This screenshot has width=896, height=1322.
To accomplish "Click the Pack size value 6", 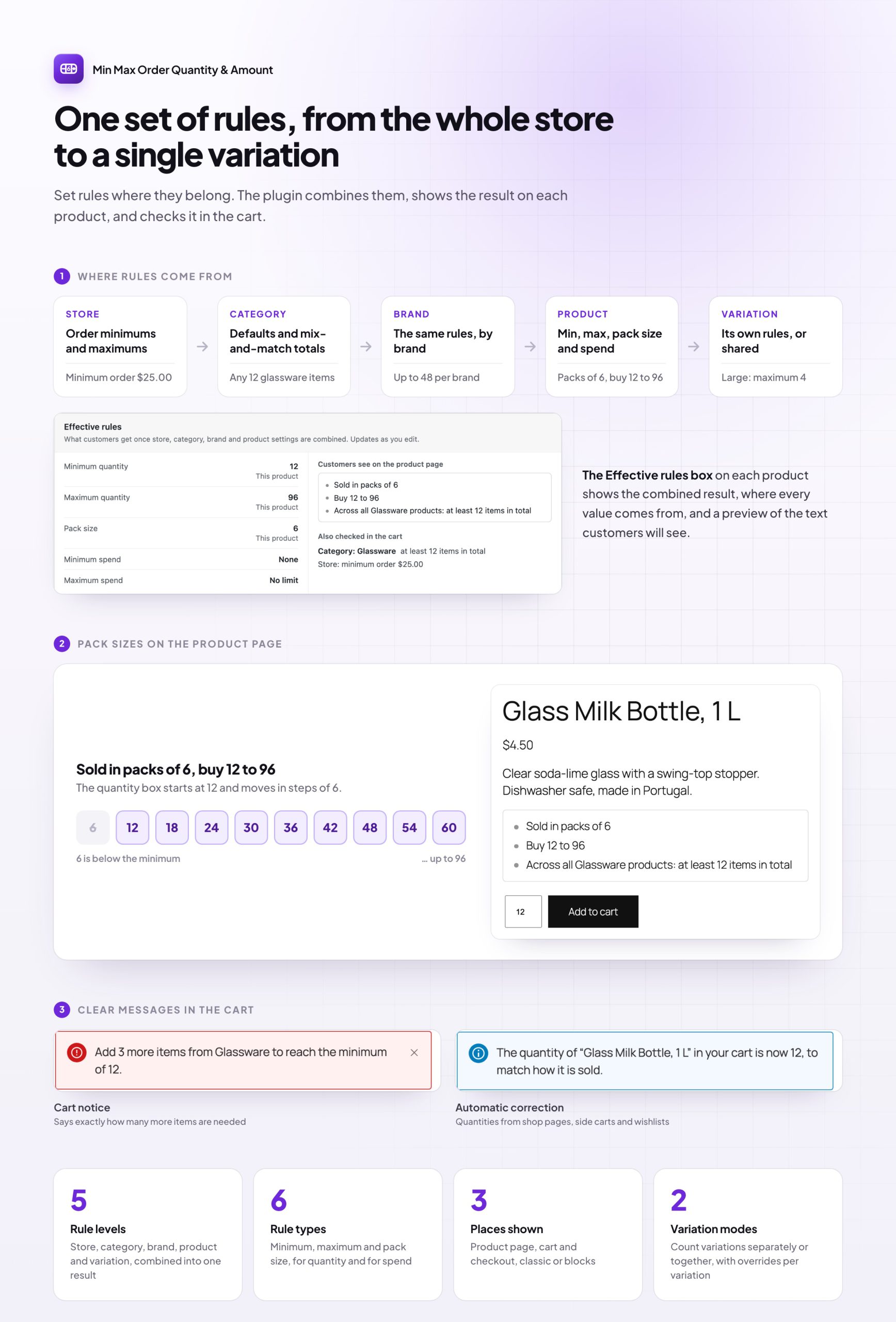I will pyautogui.click(x=296, y=528).
